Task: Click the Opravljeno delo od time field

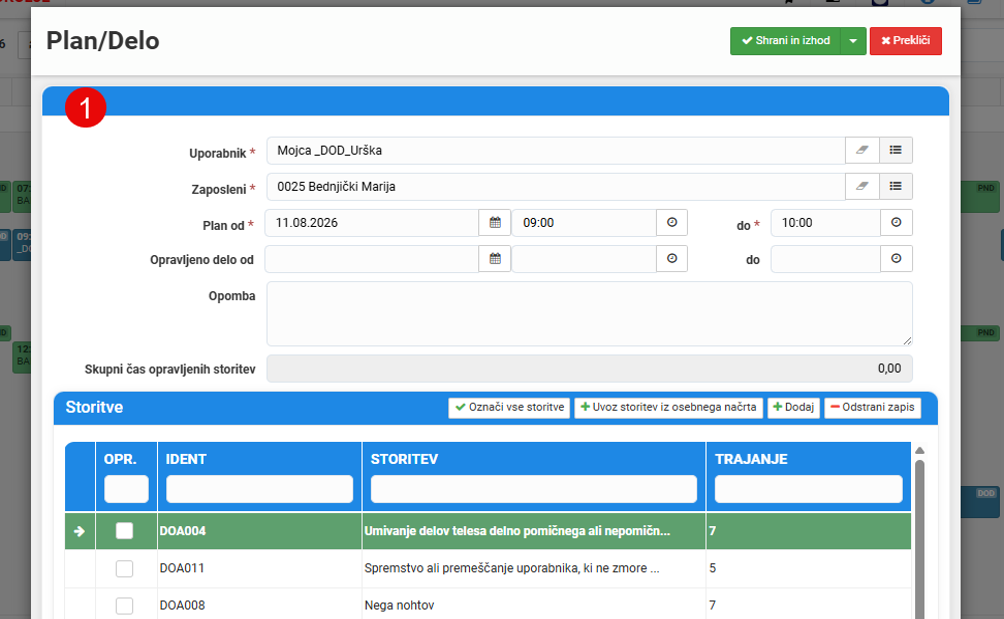Action: pyautogui.click(x=584, y=259)
